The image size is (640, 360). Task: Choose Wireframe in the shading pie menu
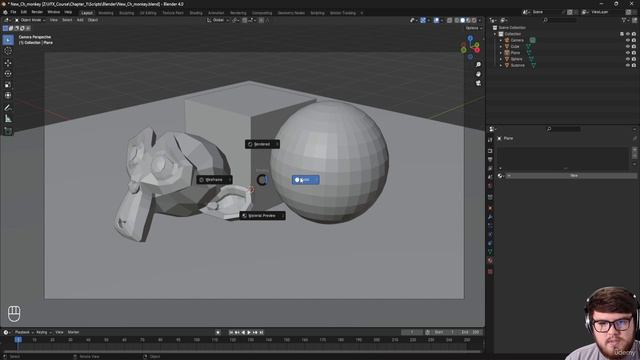(x=215, y=180)
